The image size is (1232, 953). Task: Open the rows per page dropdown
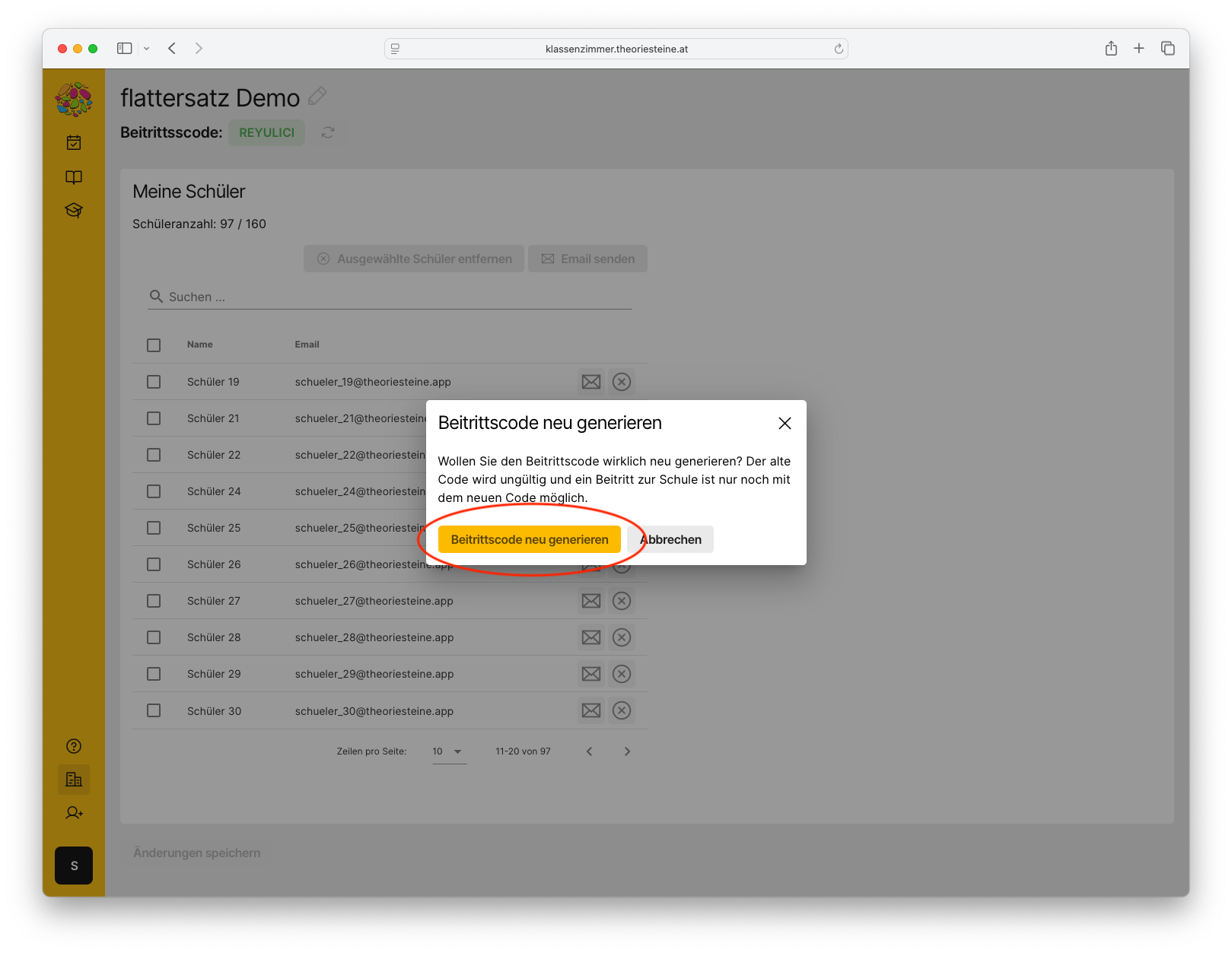[x=449, y=751]
